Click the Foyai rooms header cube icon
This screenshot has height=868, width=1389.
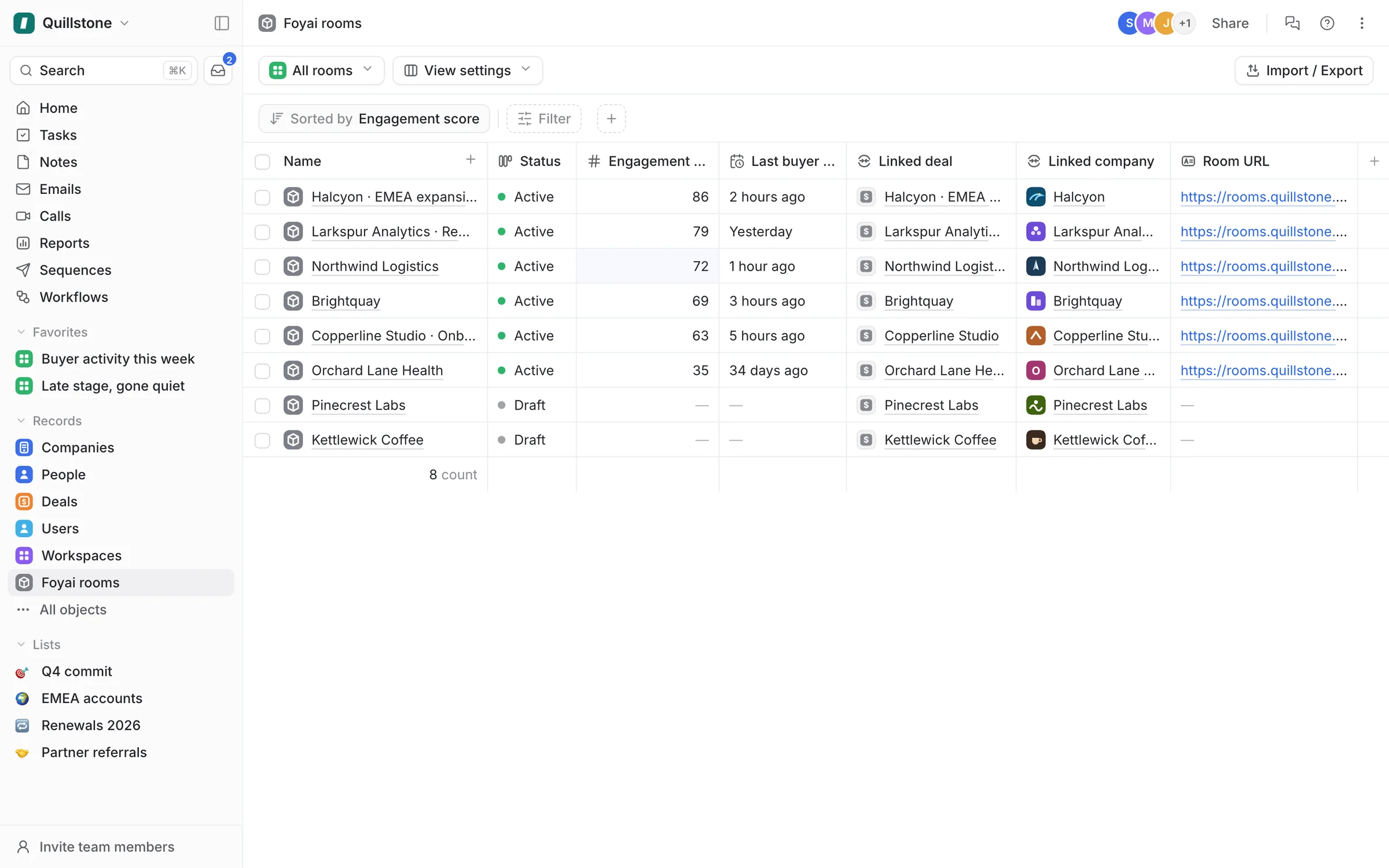point(267,23)
